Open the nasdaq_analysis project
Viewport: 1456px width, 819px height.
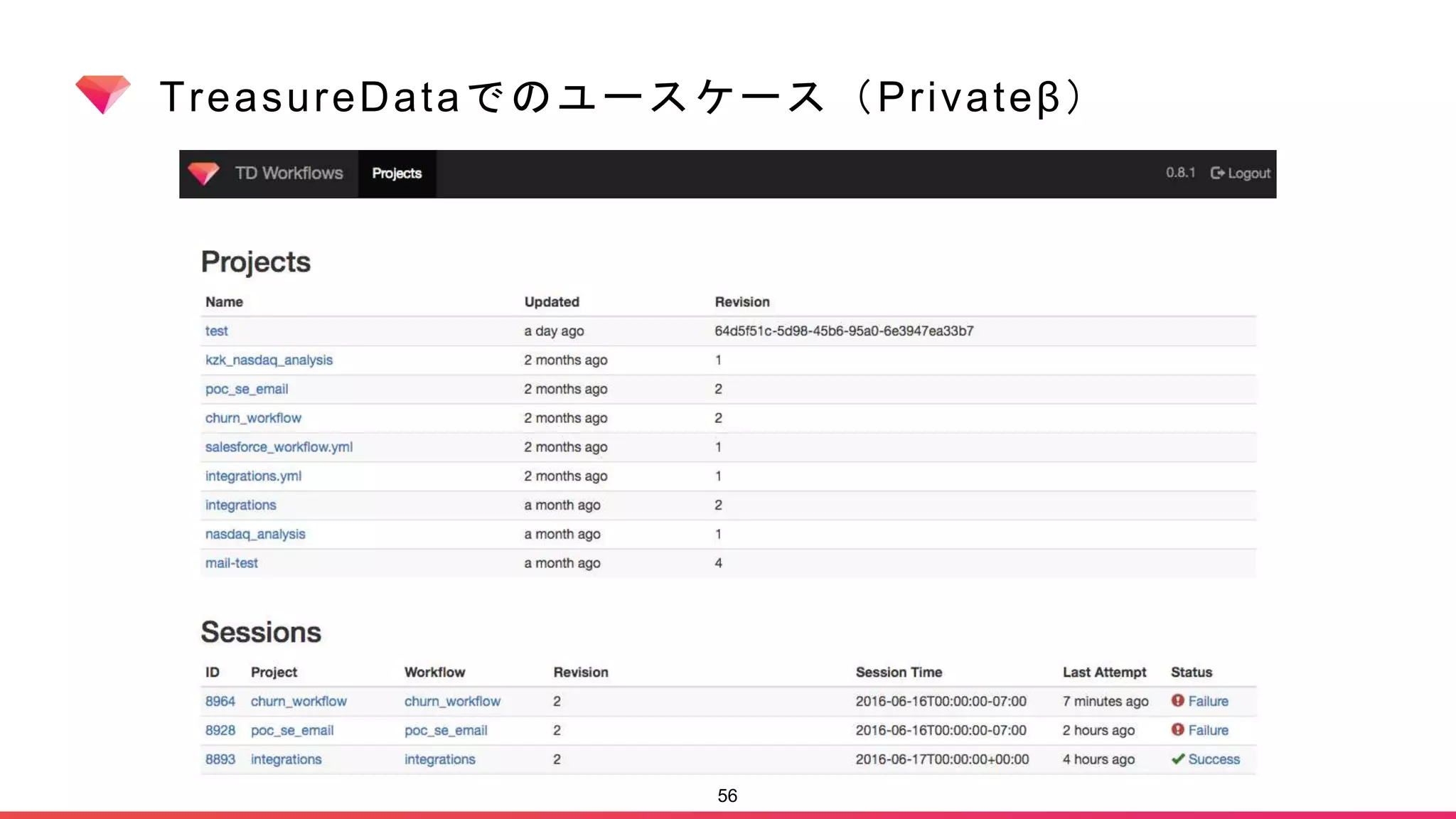[255, 535]
